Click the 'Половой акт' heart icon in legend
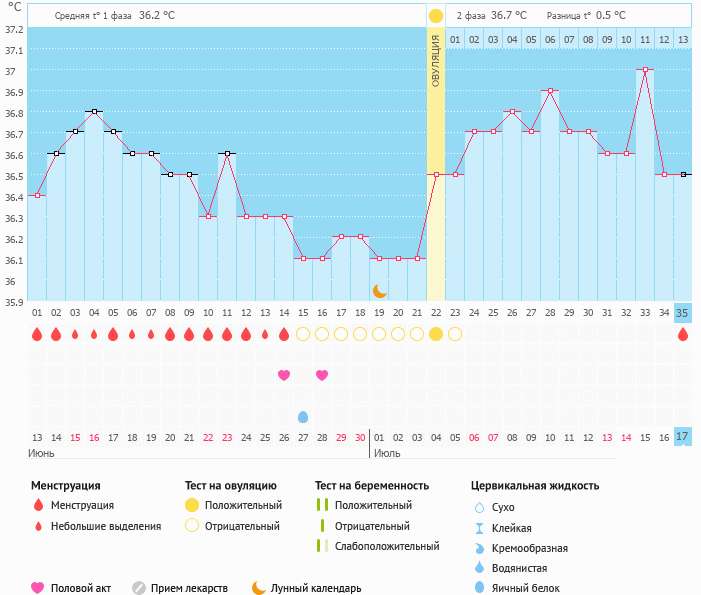Screen dimensions: 701x595 (38, 588)
